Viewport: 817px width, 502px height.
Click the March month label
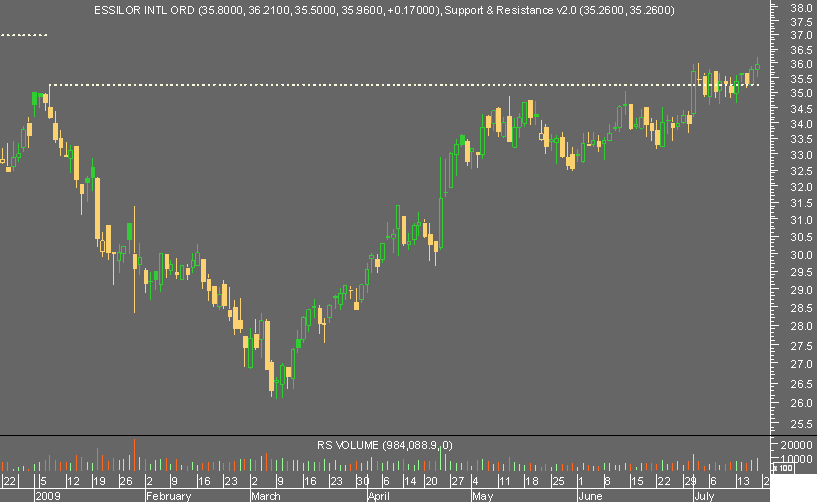click(x=266, y=496)
